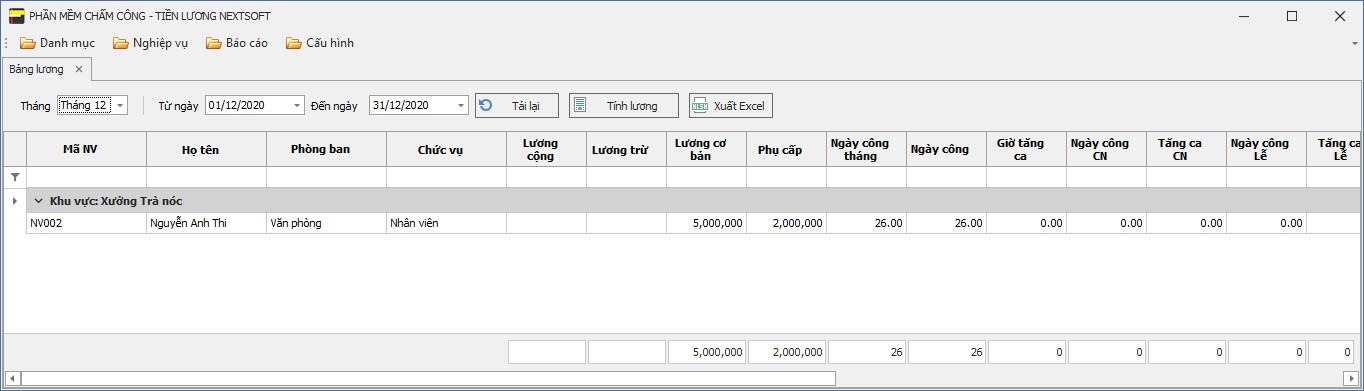Open the Từ ngày date picker dropdown
Image resolution: width=1364 pixels, height=391 pixels.
pos(297,105)
